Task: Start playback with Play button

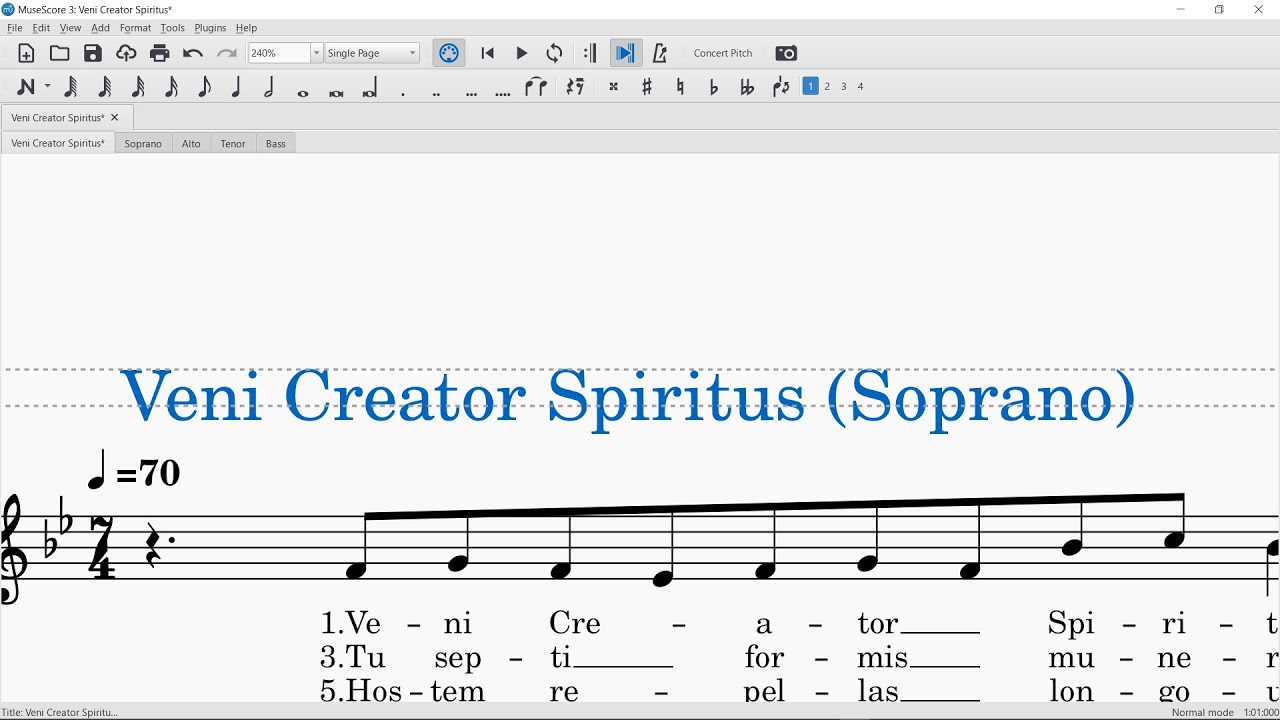Action: coord(521,53)
